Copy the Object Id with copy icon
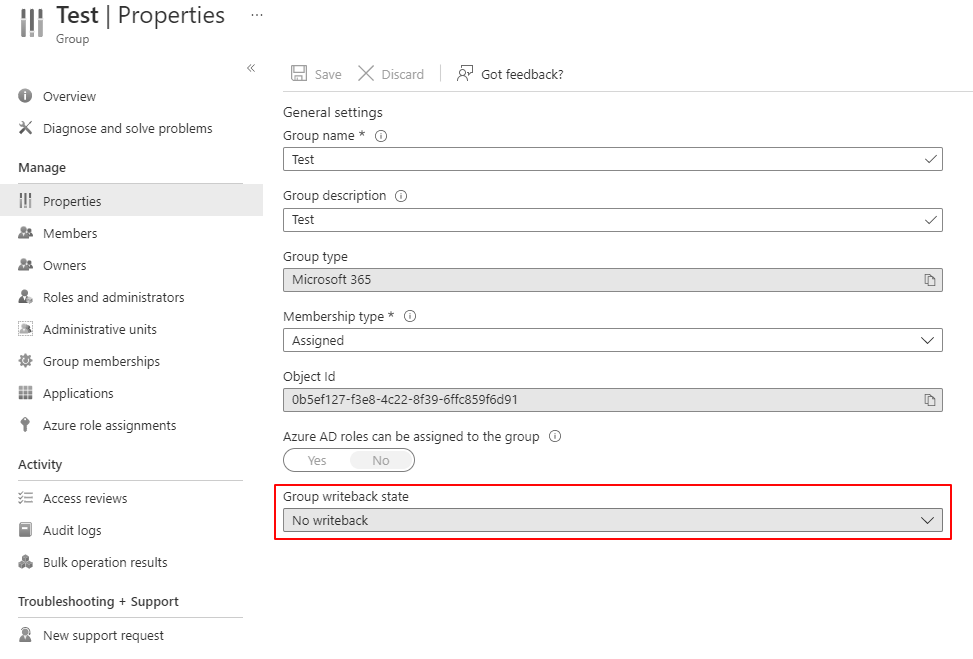 [x=930, y=400]
